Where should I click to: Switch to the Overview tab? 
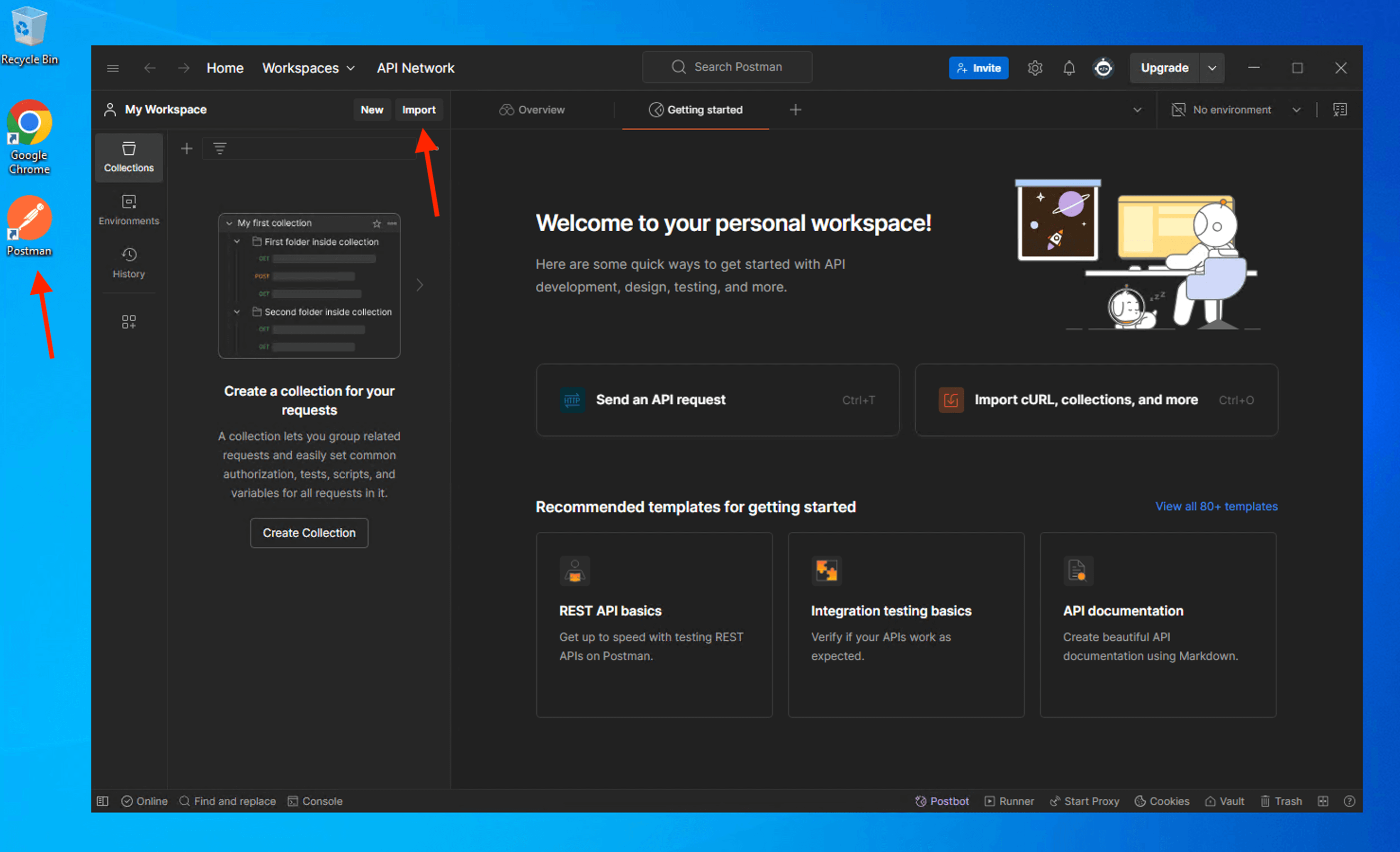click(532, 109)
